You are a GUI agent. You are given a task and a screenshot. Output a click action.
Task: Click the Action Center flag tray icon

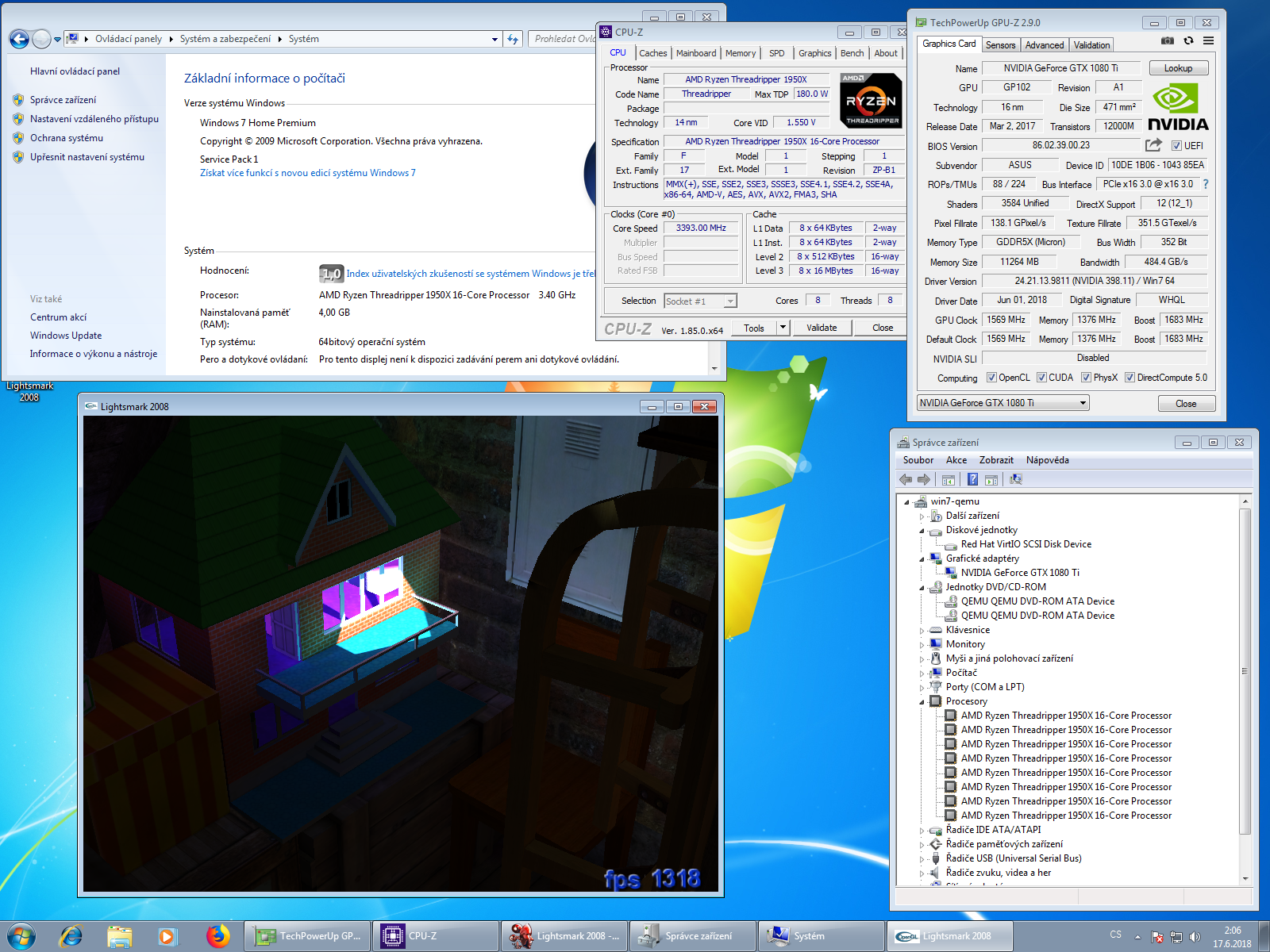[1156, 937]
